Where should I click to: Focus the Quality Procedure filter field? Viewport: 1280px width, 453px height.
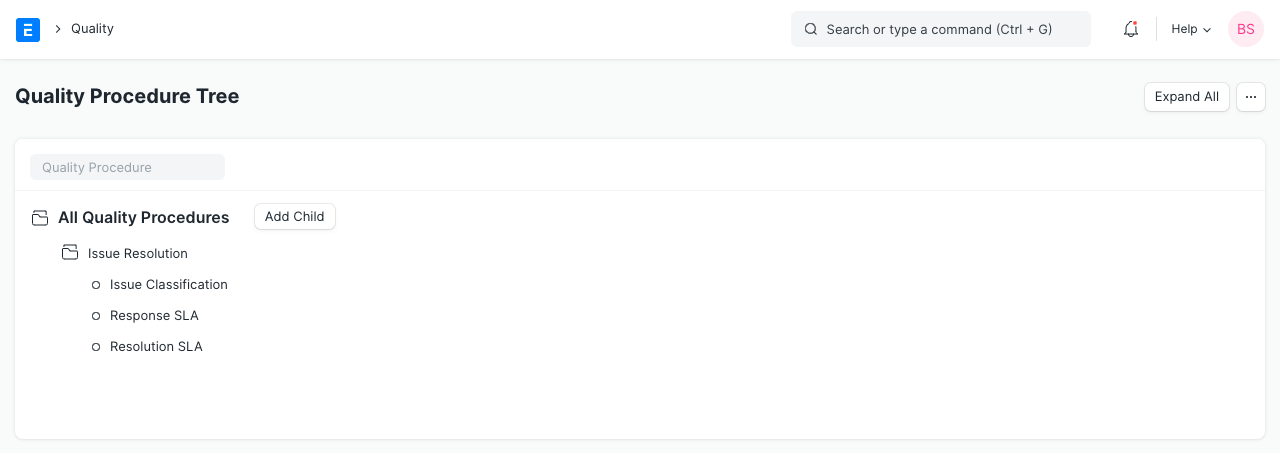(127, 167)
